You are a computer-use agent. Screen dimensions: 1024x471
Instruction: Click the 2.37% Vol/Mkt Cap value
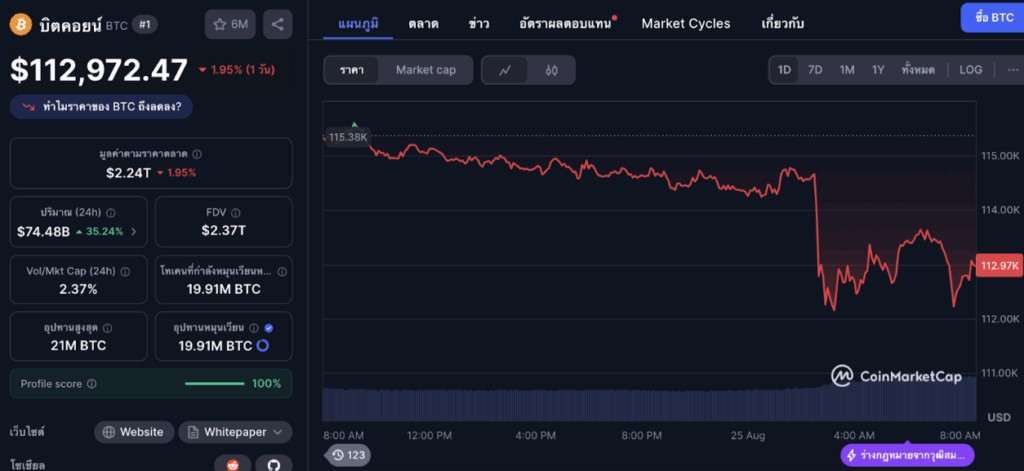point(78,289)
